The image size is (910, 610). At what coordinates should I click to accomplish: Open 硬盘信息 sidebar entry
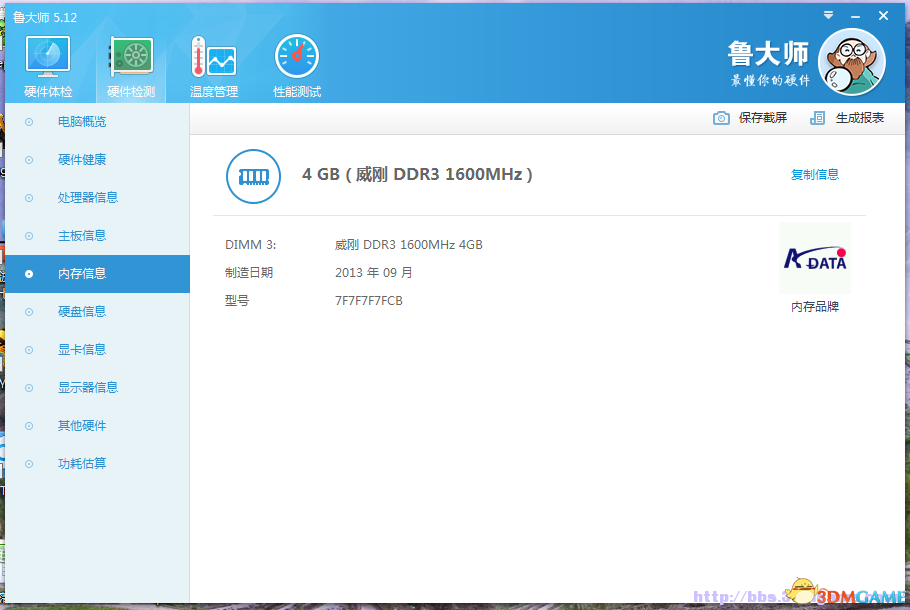(x=97, y=312)
